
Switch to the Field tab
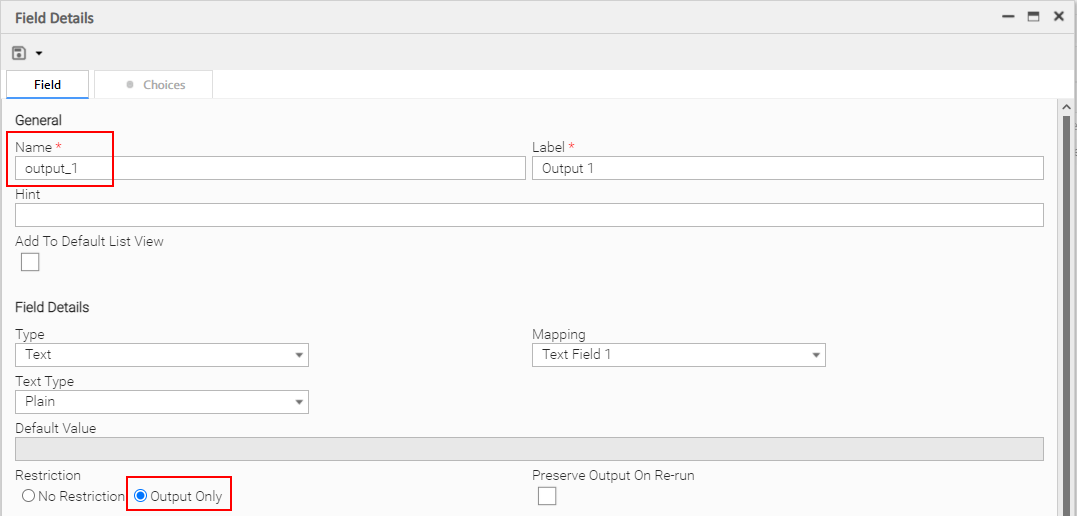pyautogui.click(x=47, y=85)
